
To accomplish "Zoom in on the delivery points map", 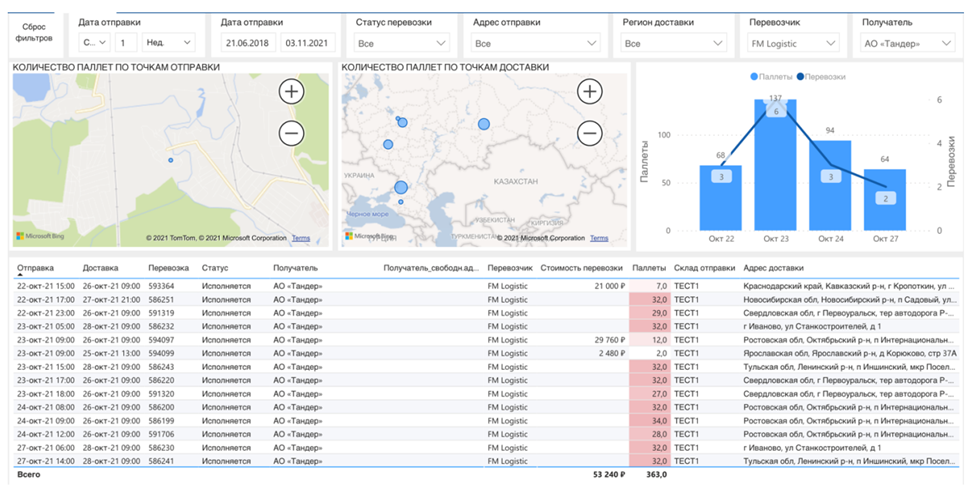I will (589, 92).
